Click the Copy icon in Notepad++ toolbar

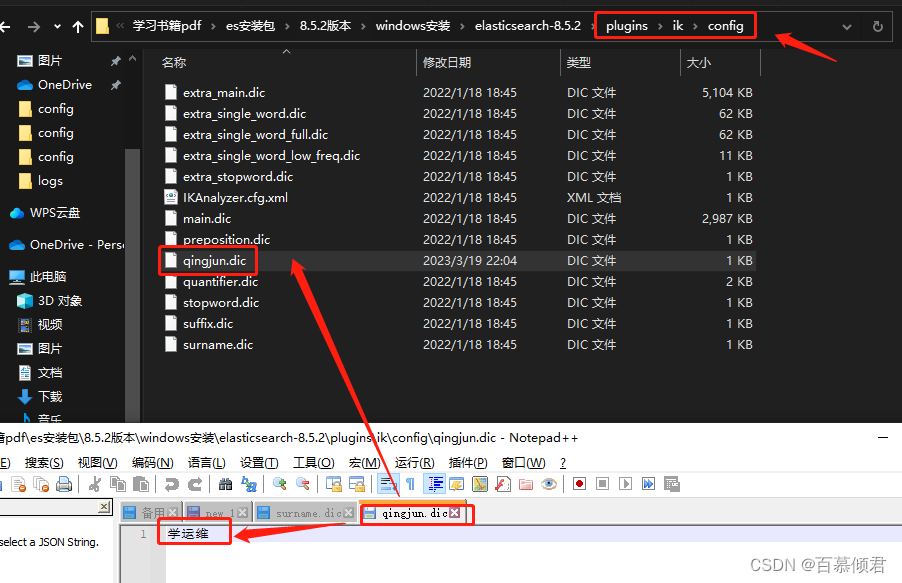point(118,485)
